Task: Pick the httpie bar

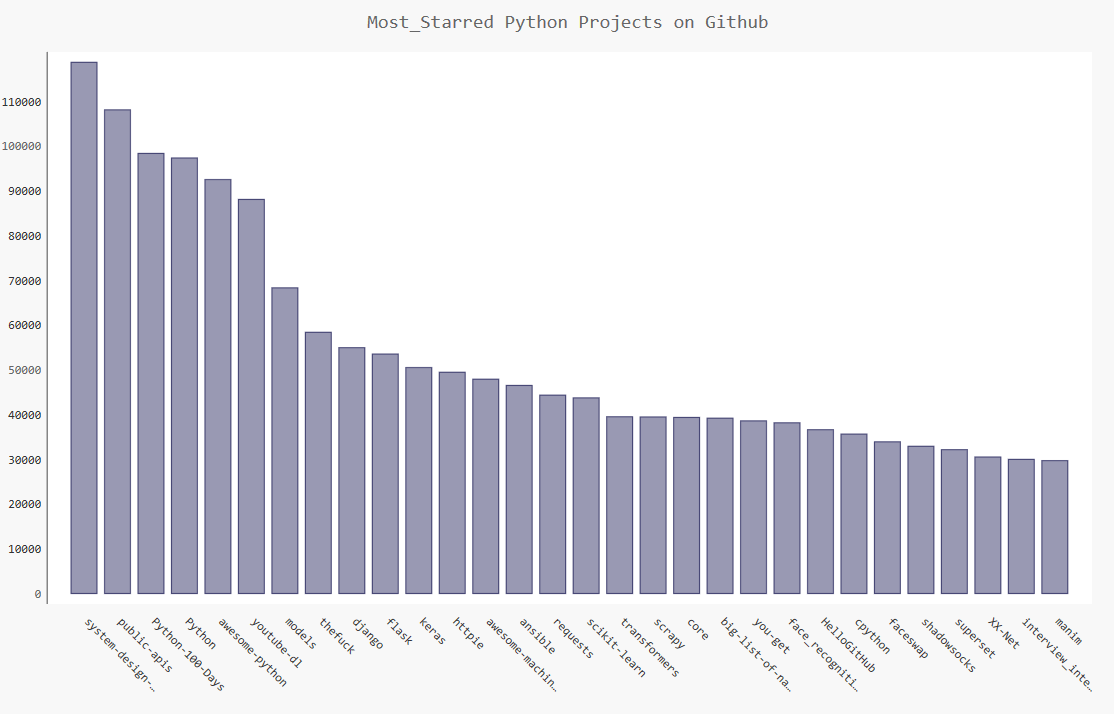Action: [x=452, y=482]
